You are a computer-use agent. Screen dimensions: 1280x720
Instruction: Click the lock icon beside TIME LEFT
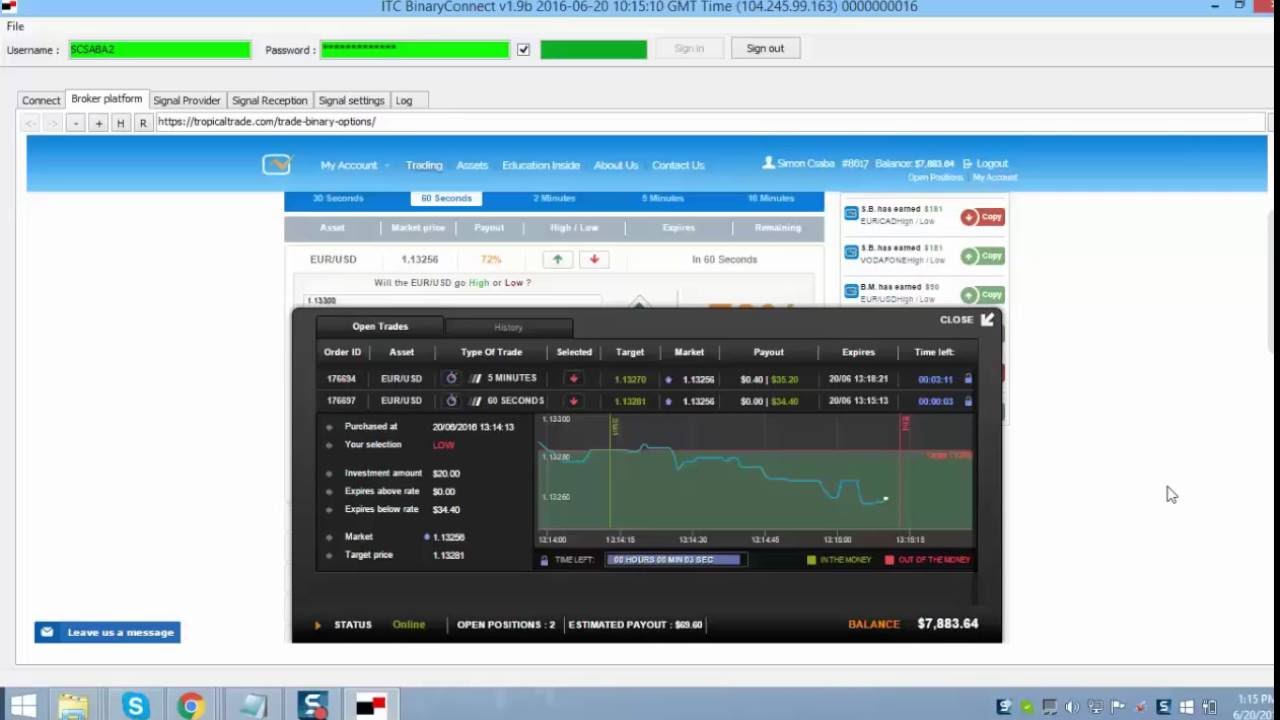[x=544, y=560]
